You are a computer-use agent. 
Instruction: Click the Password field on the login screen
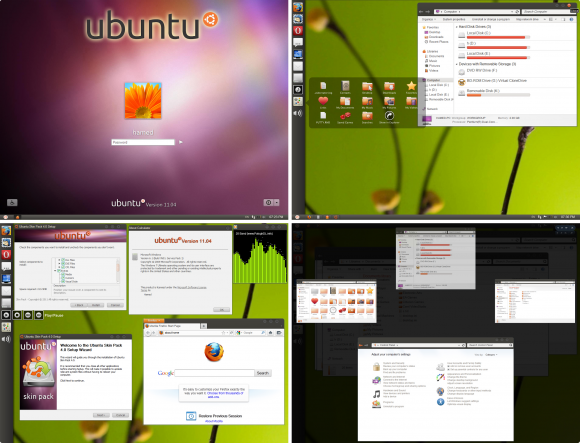143,142
